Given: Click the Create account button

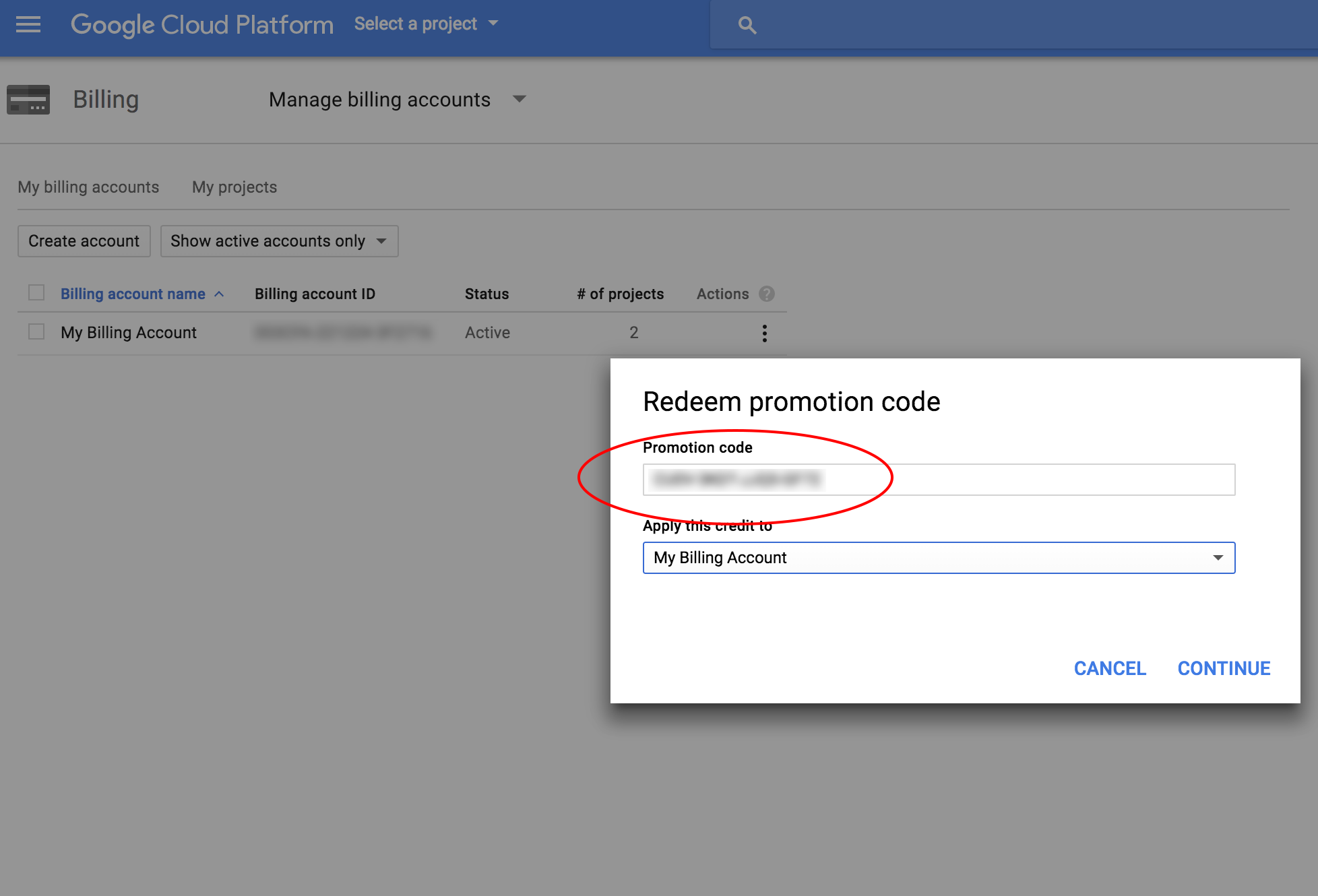Looking at the screenshot, I should coord(84,241).
